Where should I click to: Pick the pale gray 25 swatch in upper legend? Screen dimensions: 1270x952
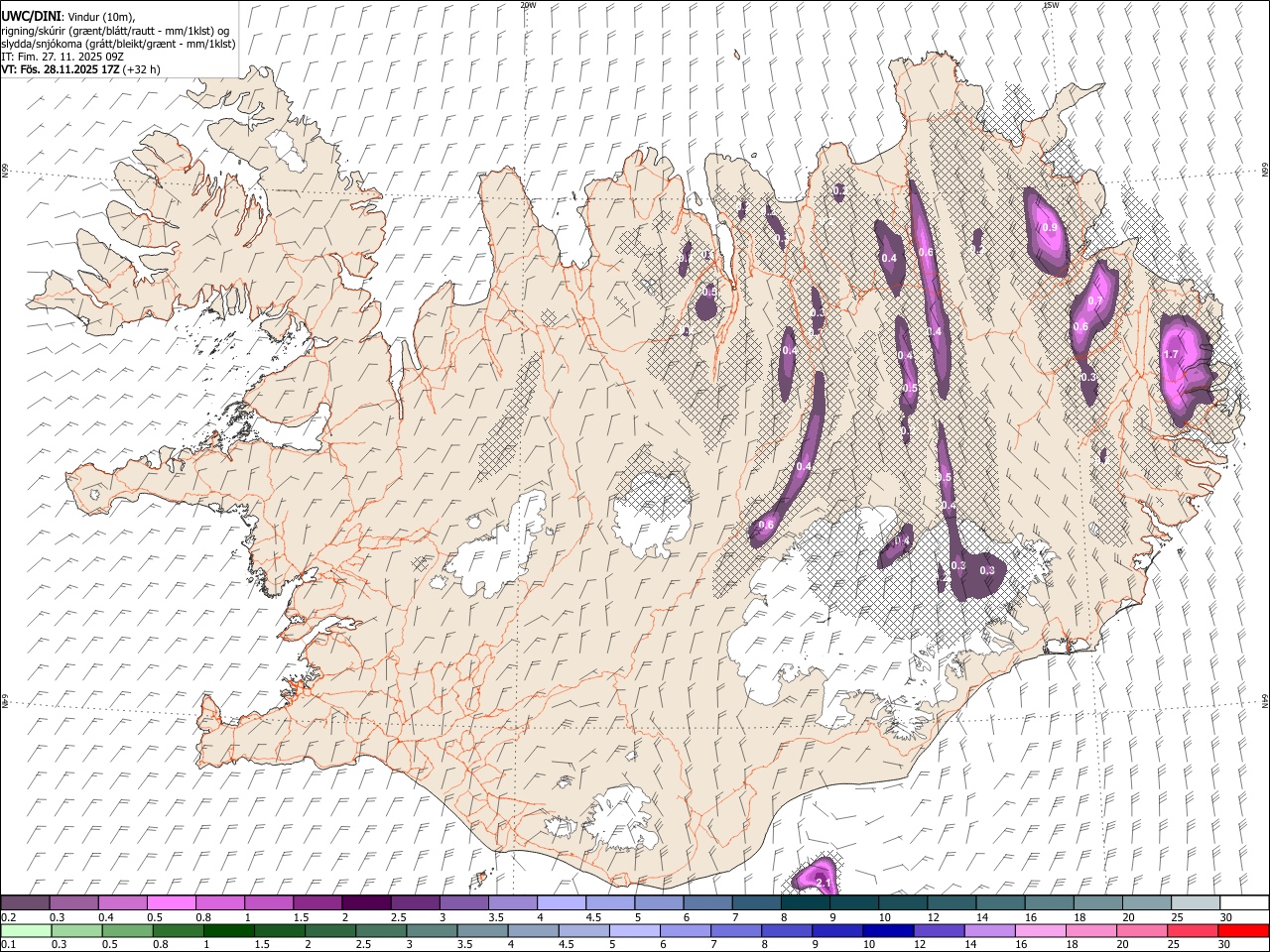coord(1196,903)
